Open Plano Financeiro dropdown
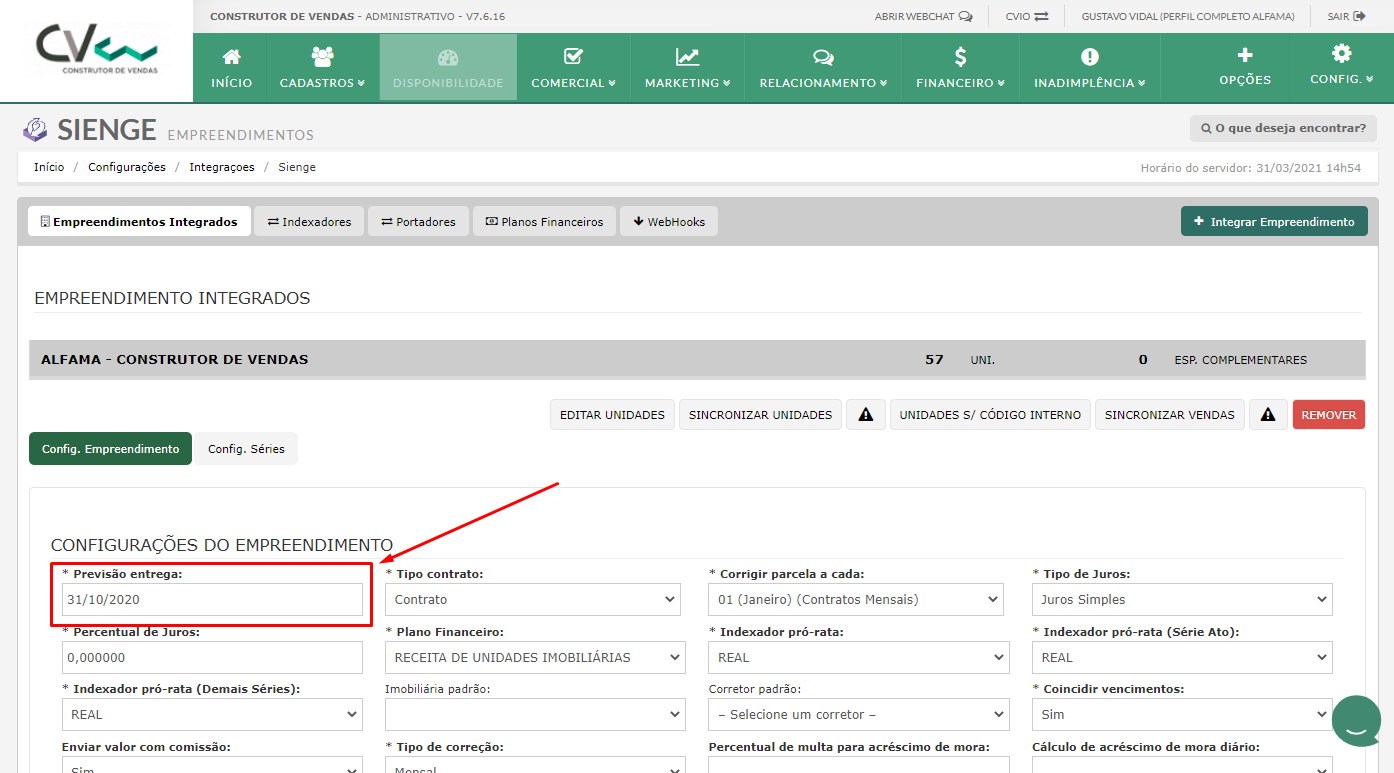The height and width of the screenshot is (773, 1394). 535,657
